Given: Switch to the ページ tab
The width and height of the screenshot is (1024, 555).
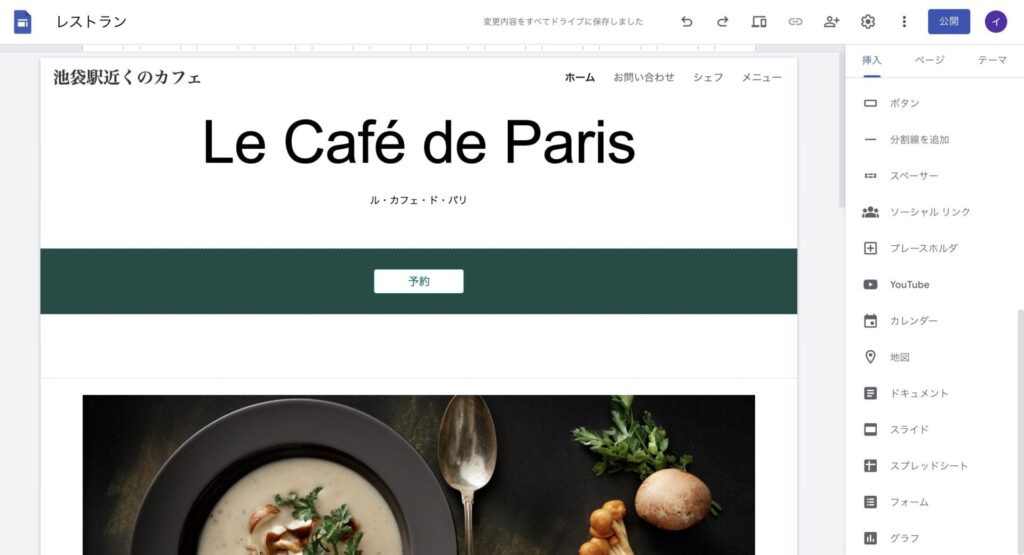Looking at the screenshot, I should (x=929, y=60).
